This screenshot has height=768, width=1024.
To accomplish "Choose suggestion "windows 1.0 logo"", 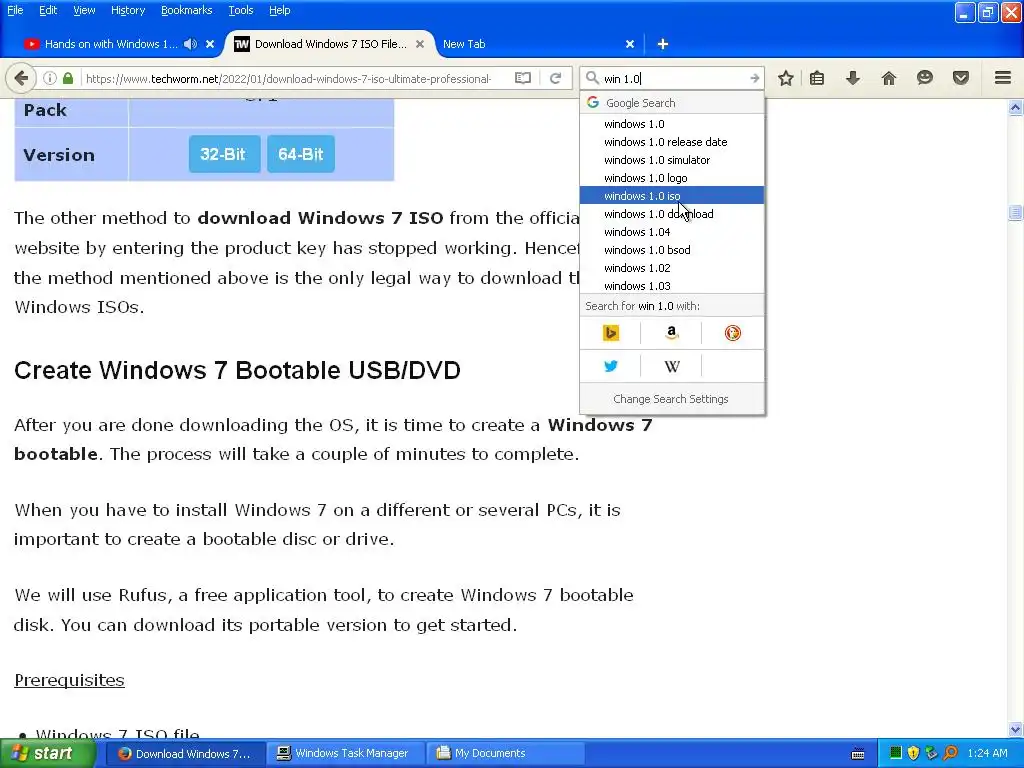I will (672, 178).
